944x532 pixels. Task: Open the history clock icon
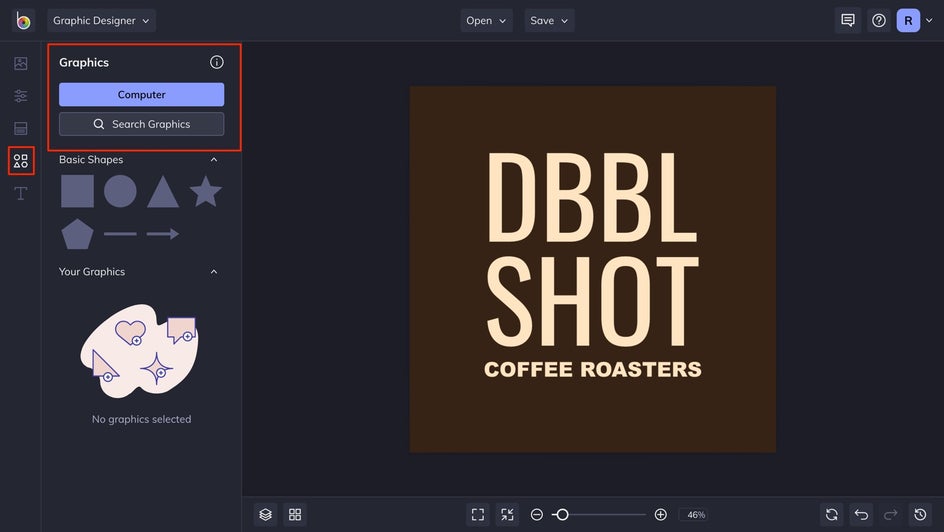921,515
